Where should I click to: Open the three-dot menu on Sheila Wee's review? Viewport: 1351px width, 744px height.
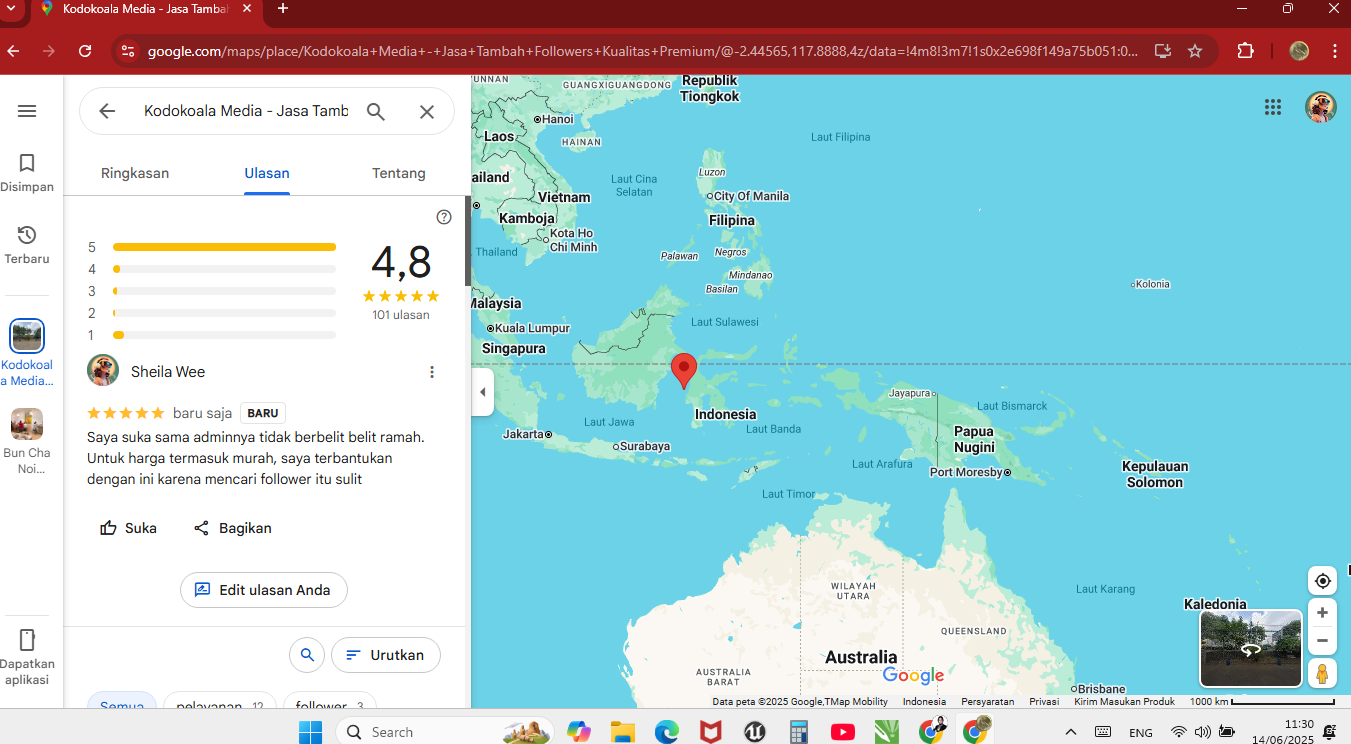click(x=432, y=372)
